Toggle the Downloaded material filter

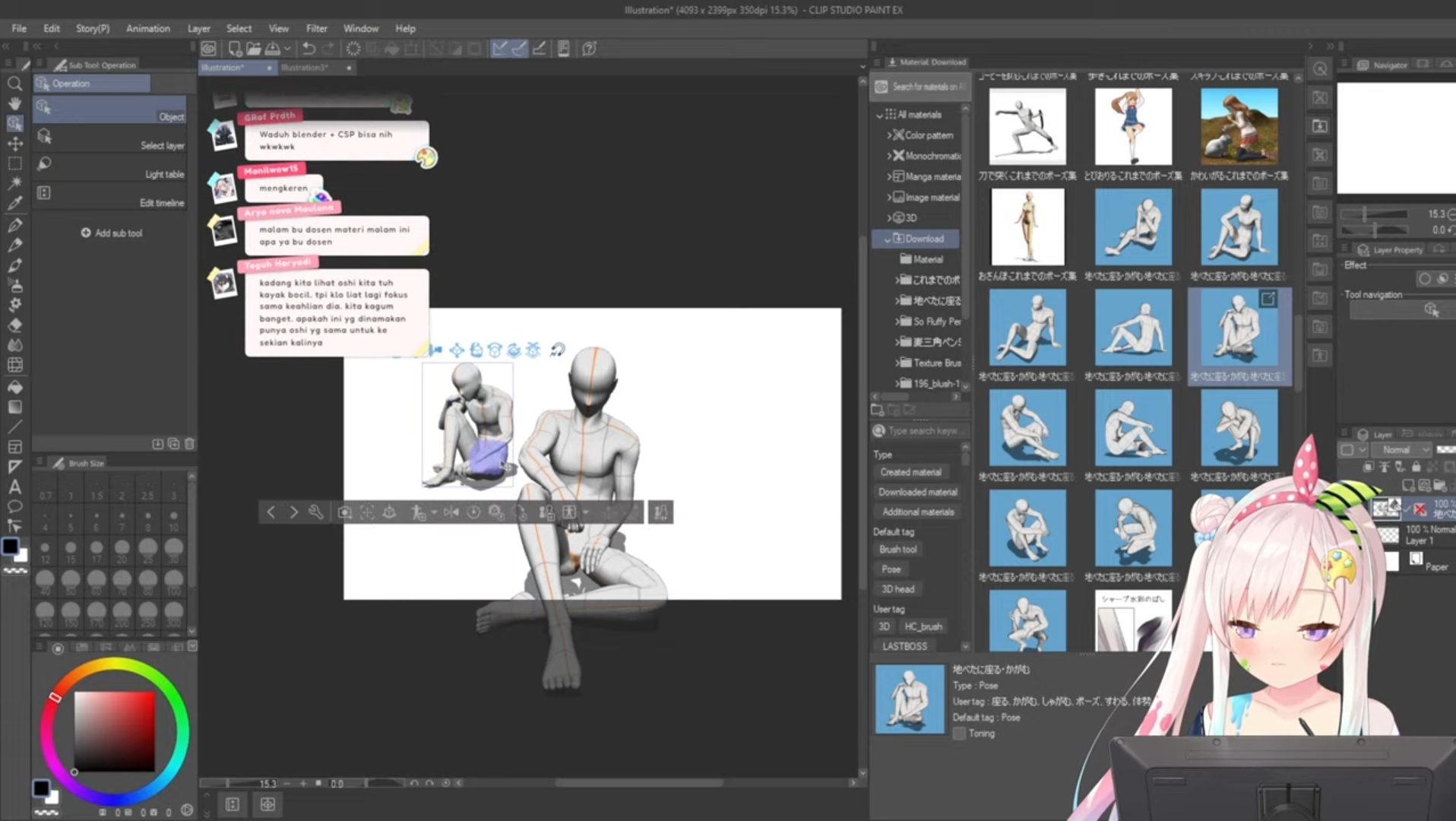[917, 492]
